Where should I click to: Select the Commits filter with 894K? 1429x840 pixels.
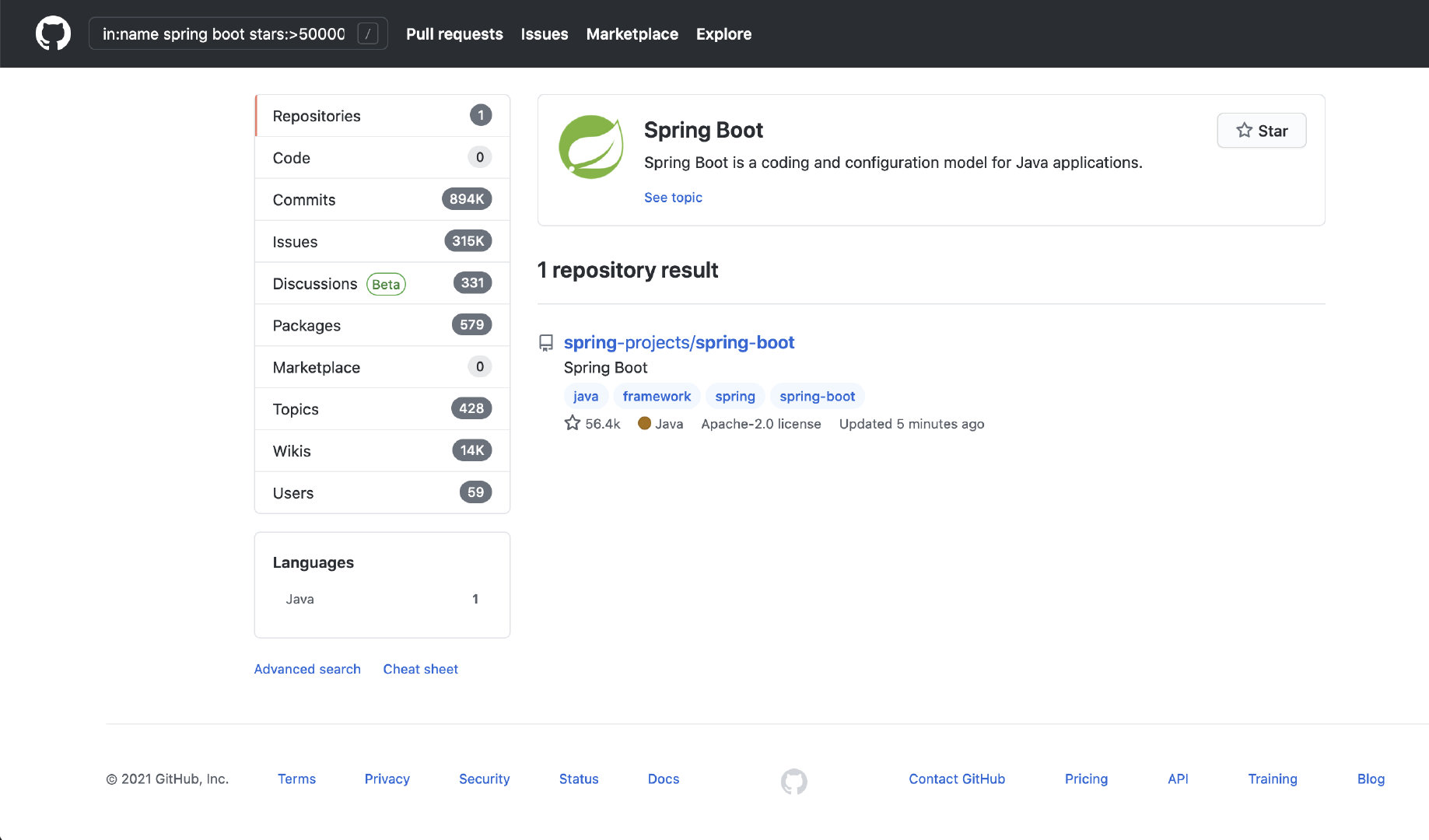[x=382, y=200]
